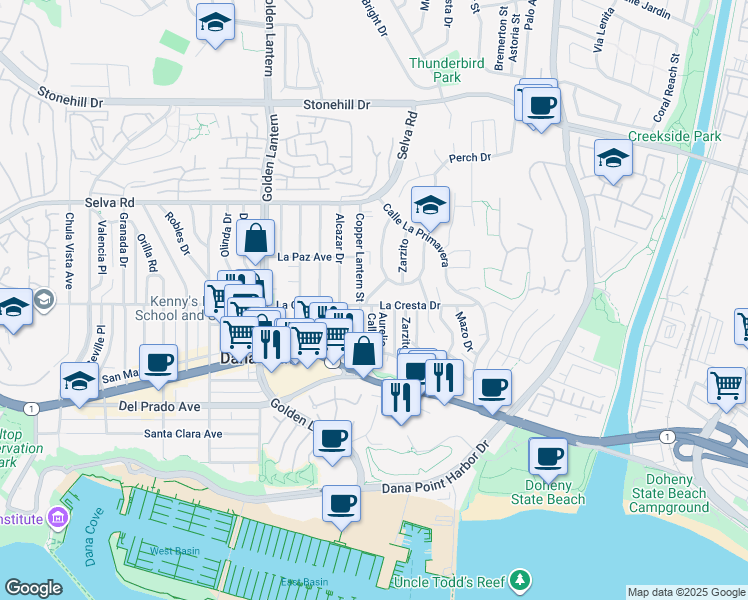Click the Chula Vista Ave label
This screenshot has height=600, width=748.
click(69, 251)
